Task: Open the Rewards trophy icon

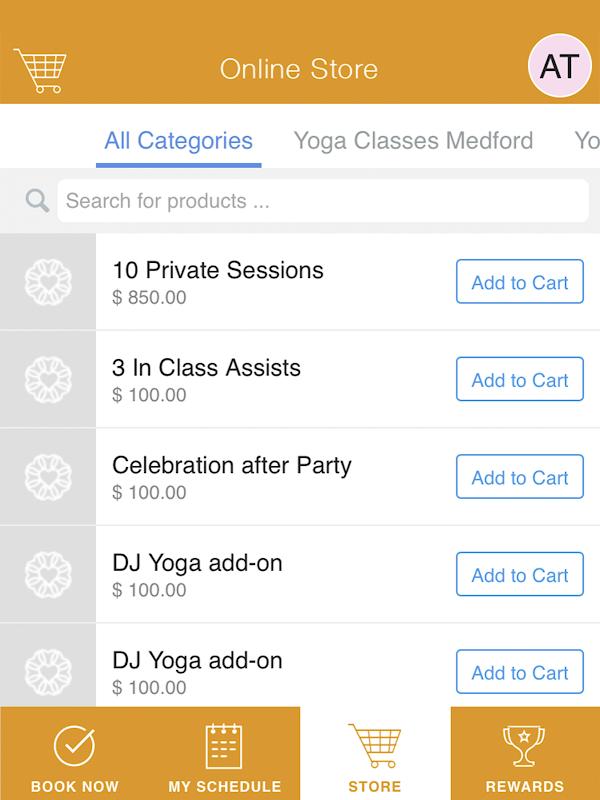Action: pos(524,746)
